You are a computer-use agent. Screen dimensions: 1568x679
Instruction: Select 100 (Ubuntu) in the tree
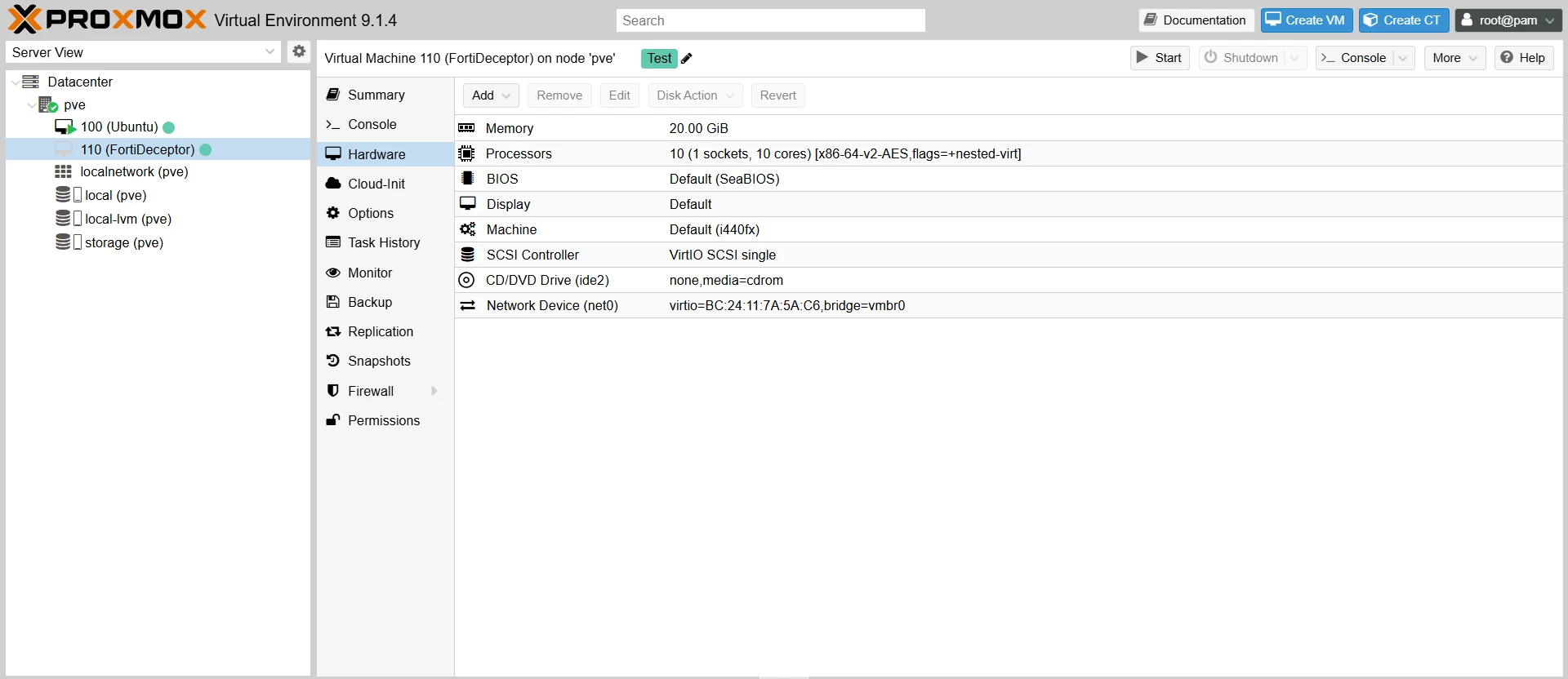point(158,126)
